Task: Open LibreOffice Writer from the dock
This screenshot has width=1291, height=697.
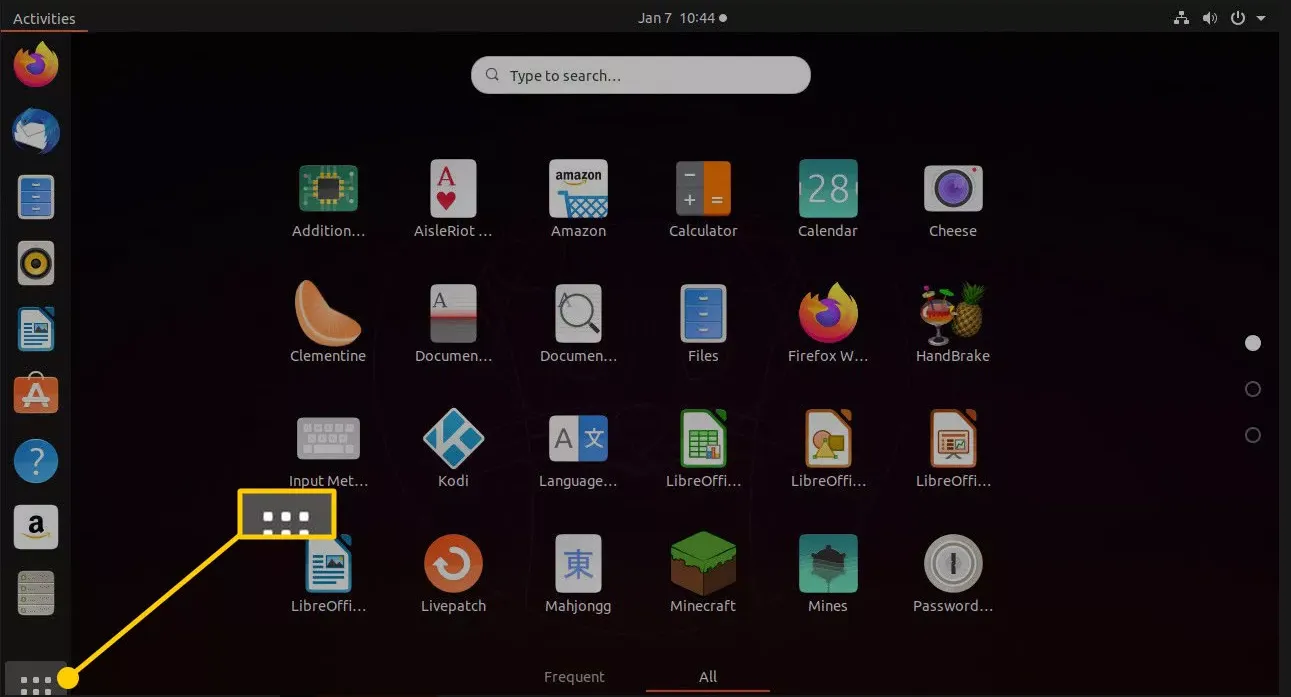Action: click(x=36, y=329)
